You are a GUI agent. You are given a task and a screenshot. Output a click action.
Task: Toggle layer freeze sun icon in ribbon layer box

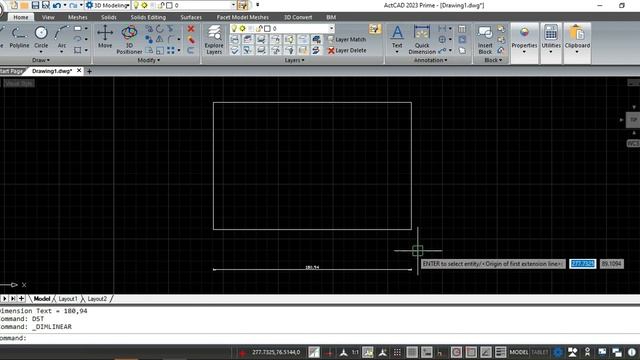pyautogui.click(x=242, y=28)
